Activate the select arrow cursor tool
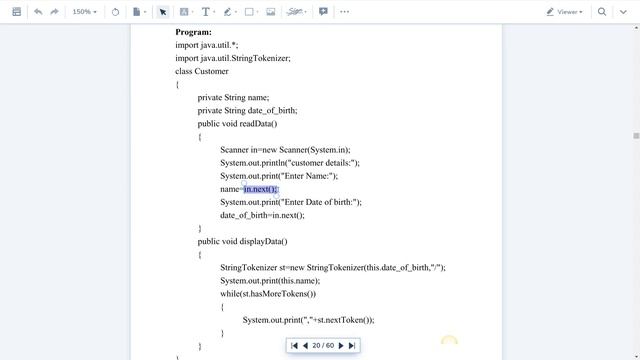This screenshot has height=360, width=640. coord(162,12)
